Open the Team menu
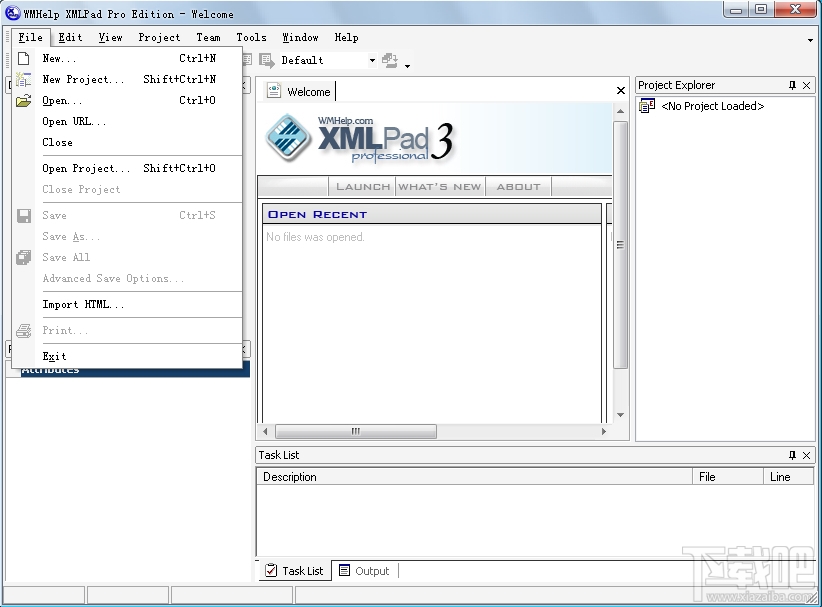The image size is (822, 607). pos(208,37)
